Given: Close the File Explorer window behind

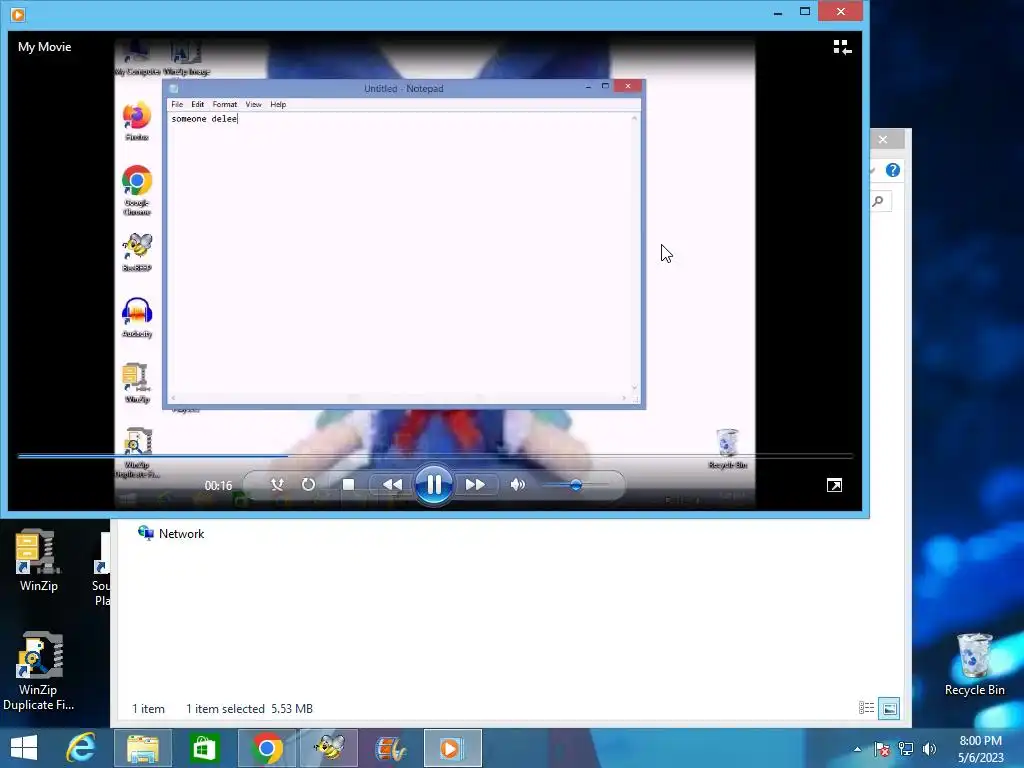Looking at the screenshot, I should click(x=883, y=139).
